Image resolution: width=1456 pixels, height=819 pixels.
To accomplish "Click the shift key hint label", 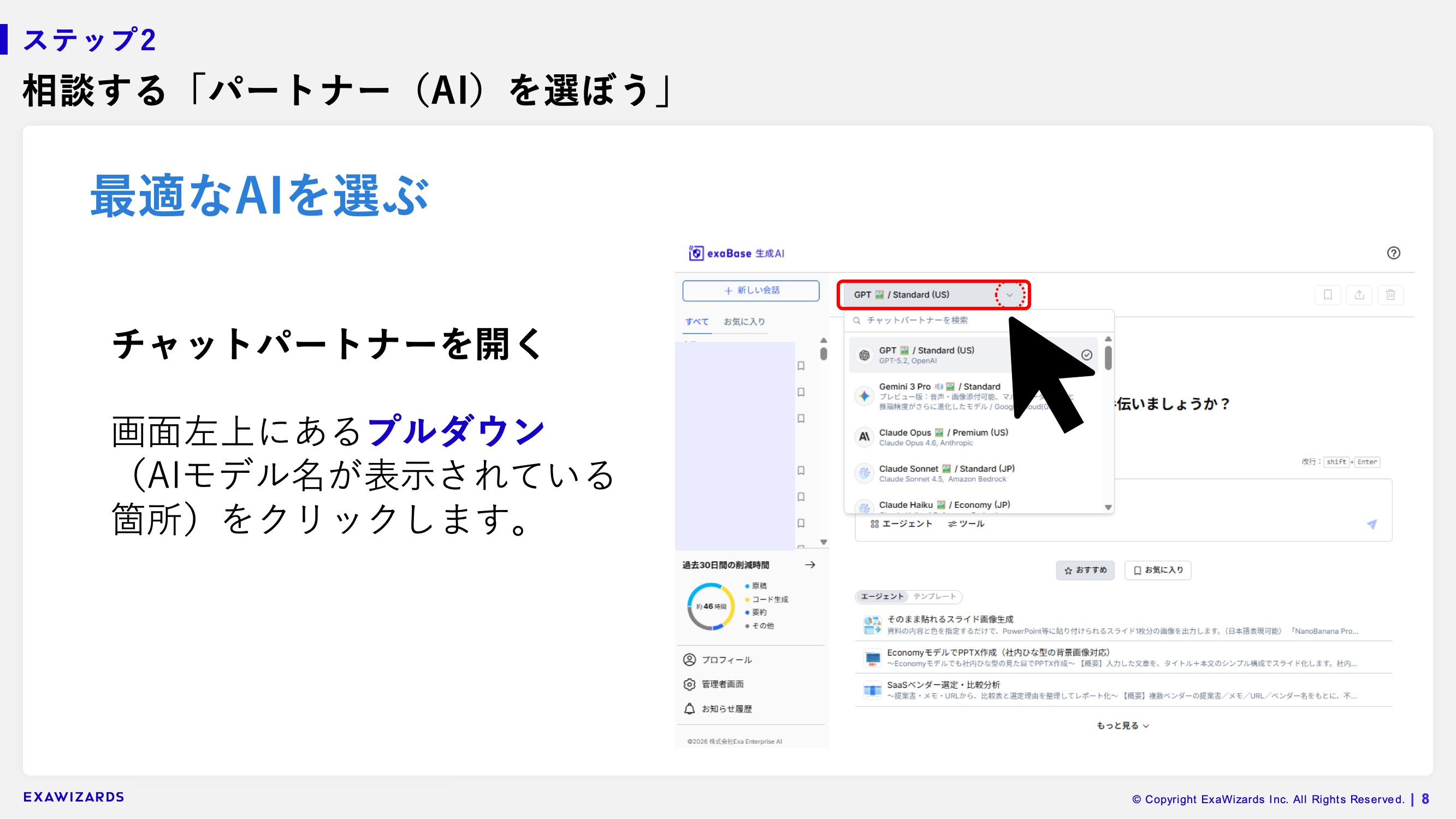I will coord(1336,462).
